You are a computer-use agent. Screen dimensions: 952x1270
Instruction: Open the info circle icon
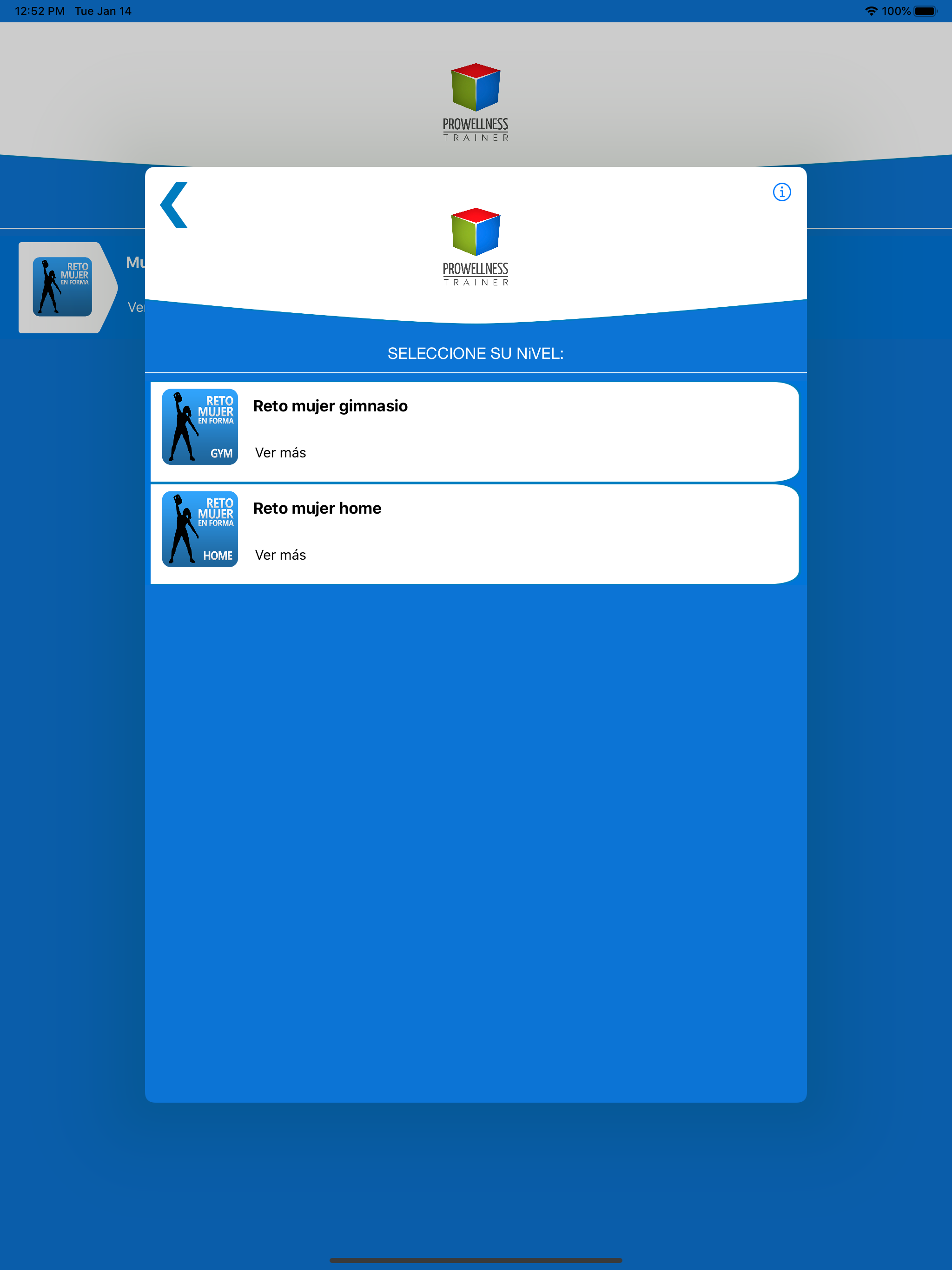click(x=781, y=192)
